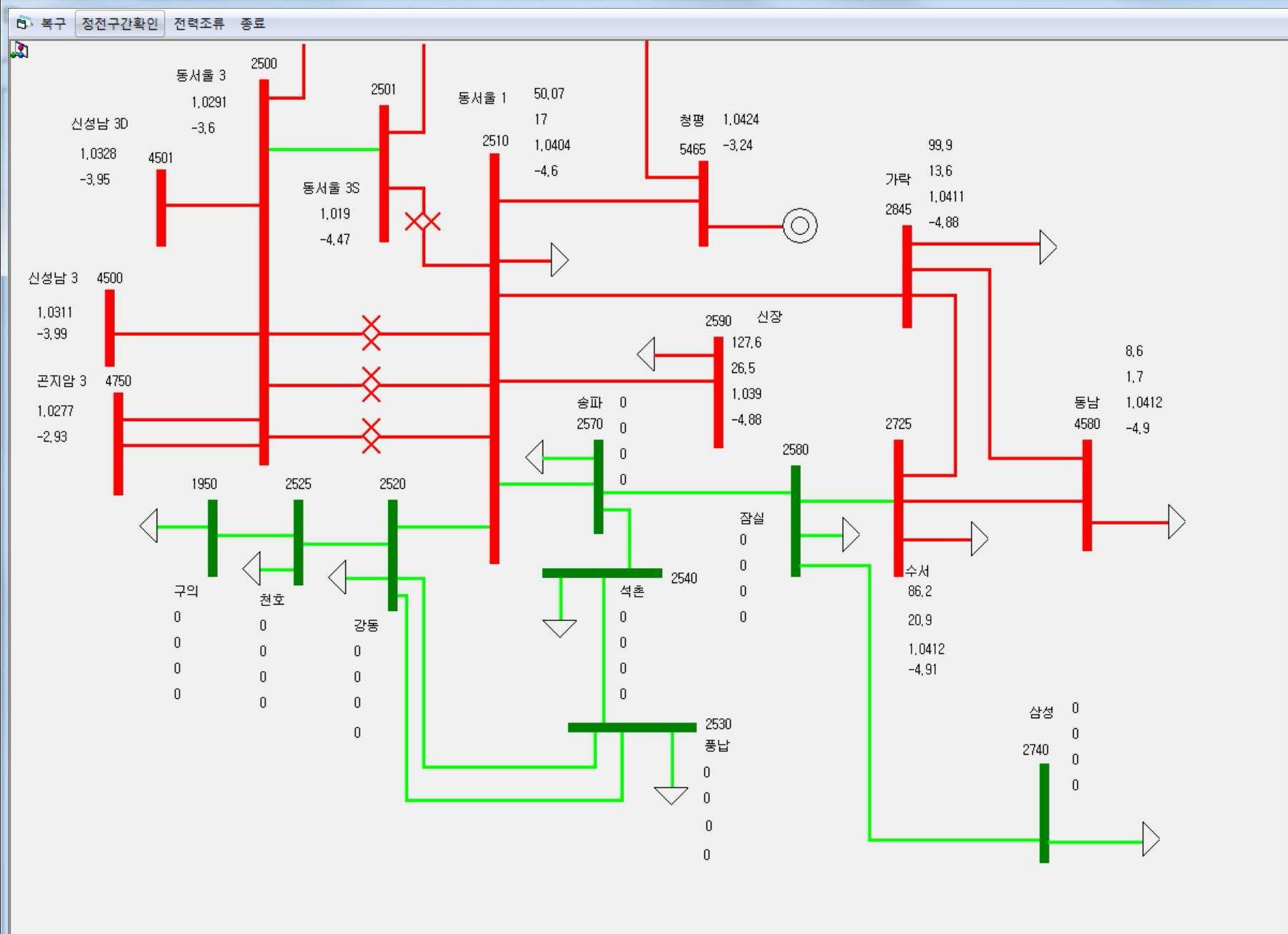Click the 동서울 1 label
This screenshot has width=1288, height=934.
click(x=482, y=98)
